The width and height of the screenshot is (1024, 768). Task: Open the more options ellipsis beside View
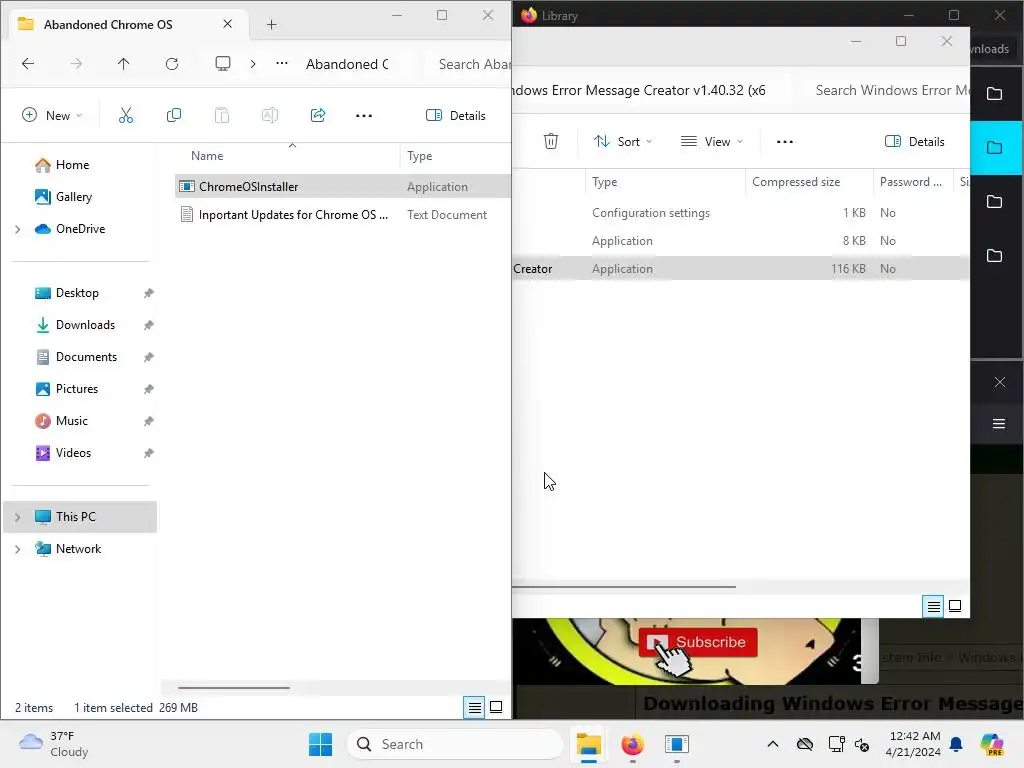click(784, 142)
